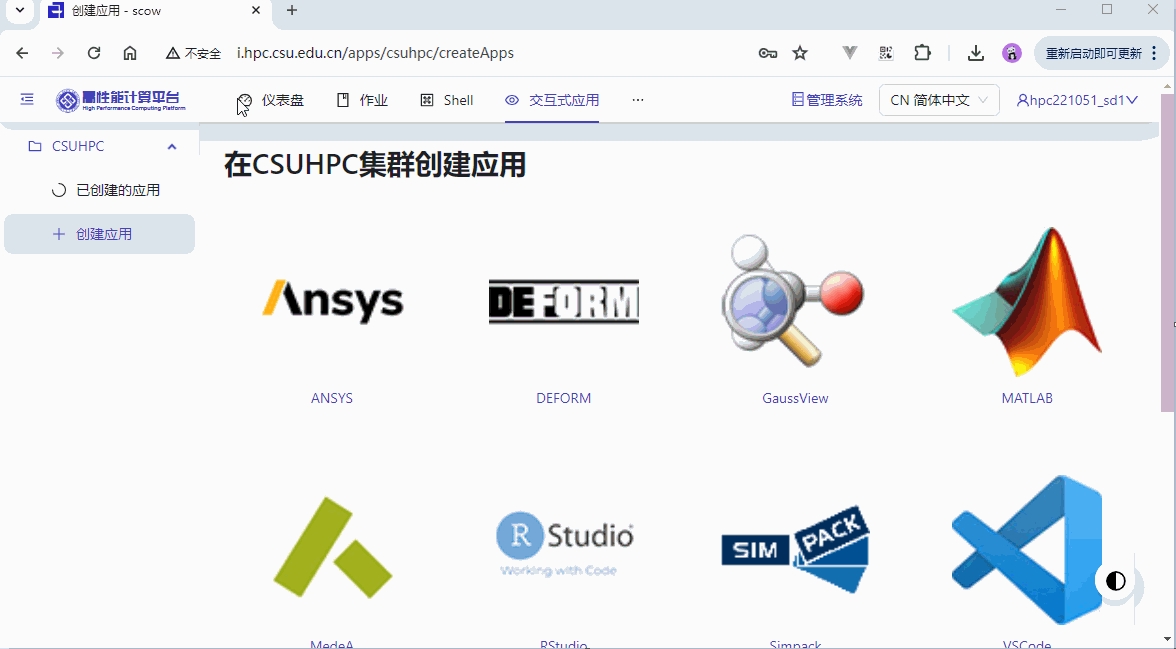Close the 创建应用 - scow tab
Viewport: 1176px width, 649px height.
[256, 11]
